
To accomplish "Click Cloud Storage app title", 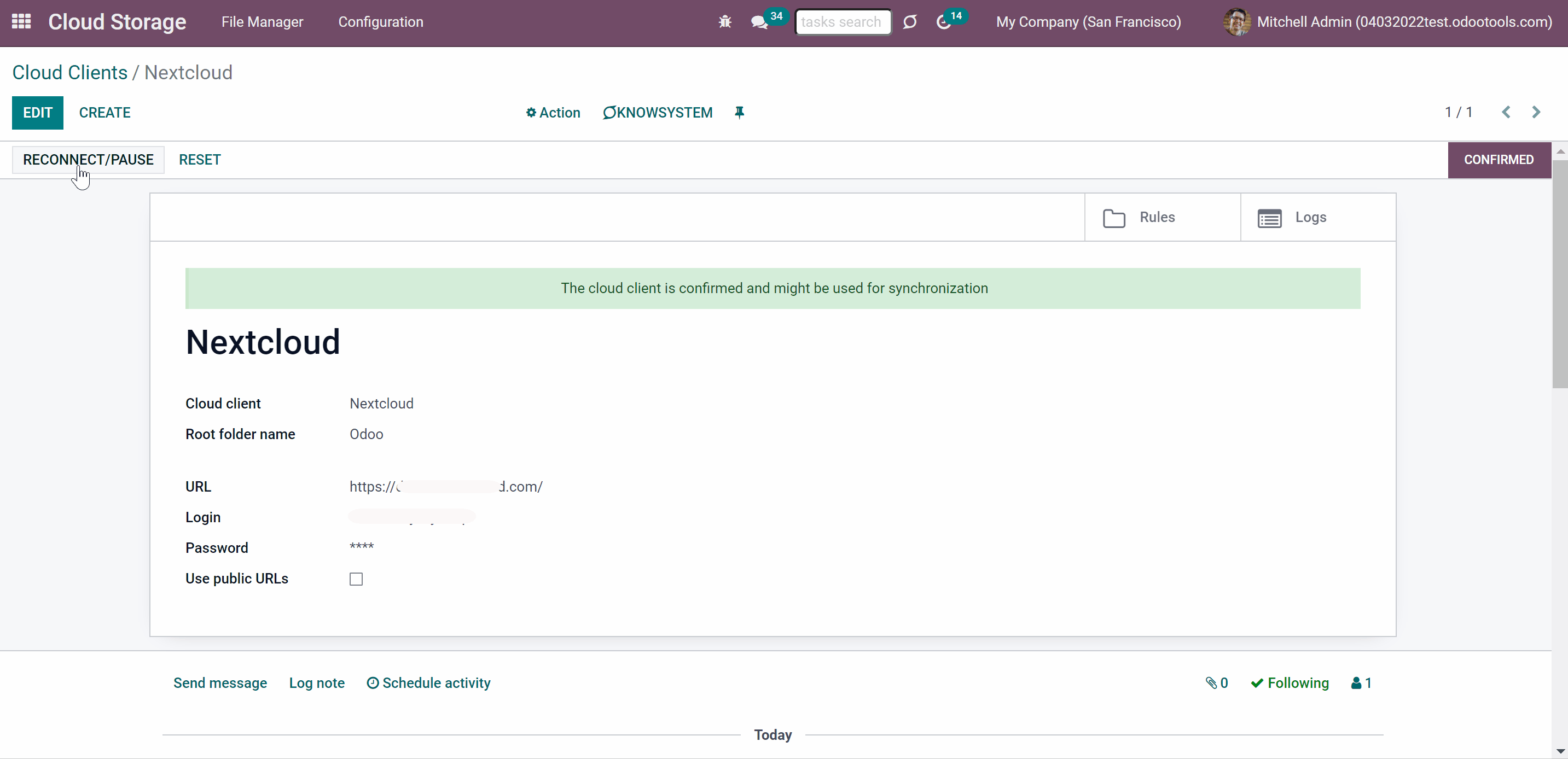I will coord(118,22).
